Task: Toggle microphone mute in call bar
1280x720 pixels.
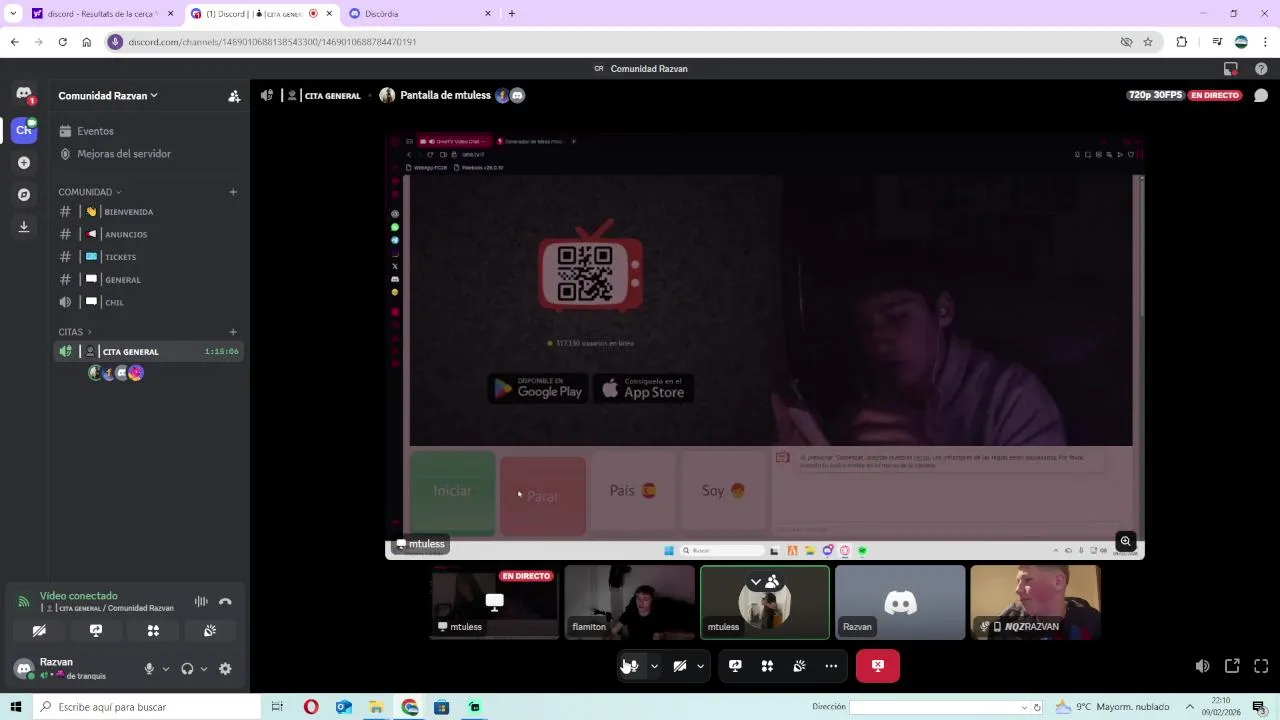Action: pyautogui.click(x=631, y=666)
